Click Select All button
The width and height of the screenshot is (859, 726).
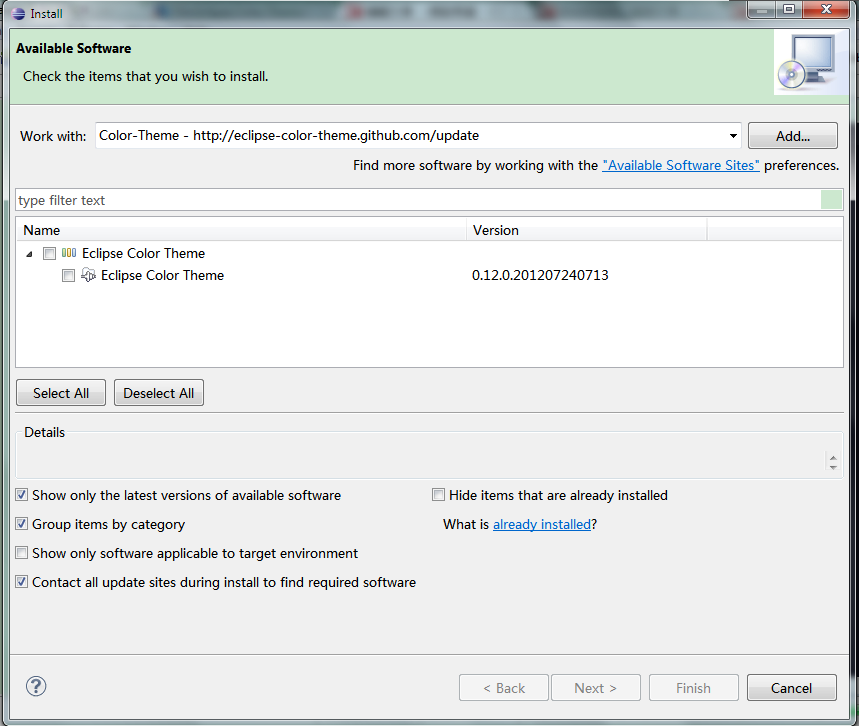pos(61,393)
